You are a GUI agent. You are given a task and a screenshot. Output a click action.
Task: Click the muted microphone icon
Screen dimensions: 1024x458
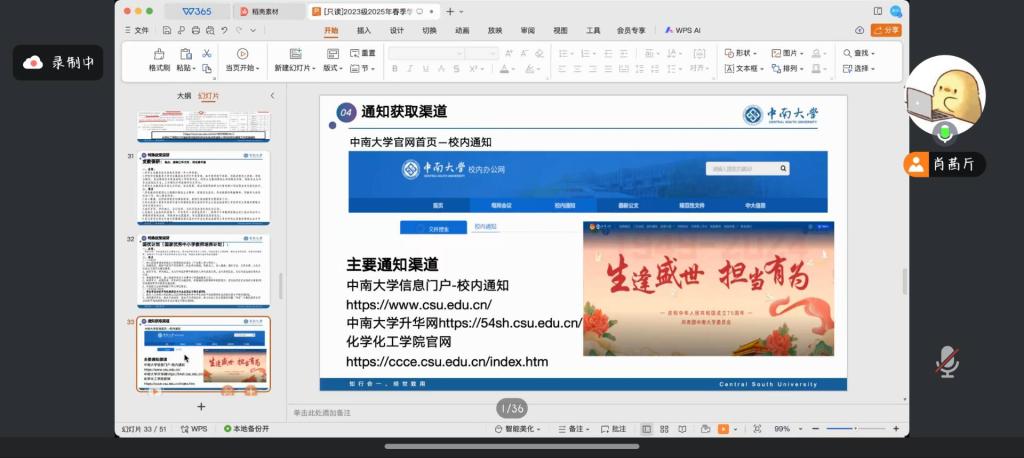947,362
